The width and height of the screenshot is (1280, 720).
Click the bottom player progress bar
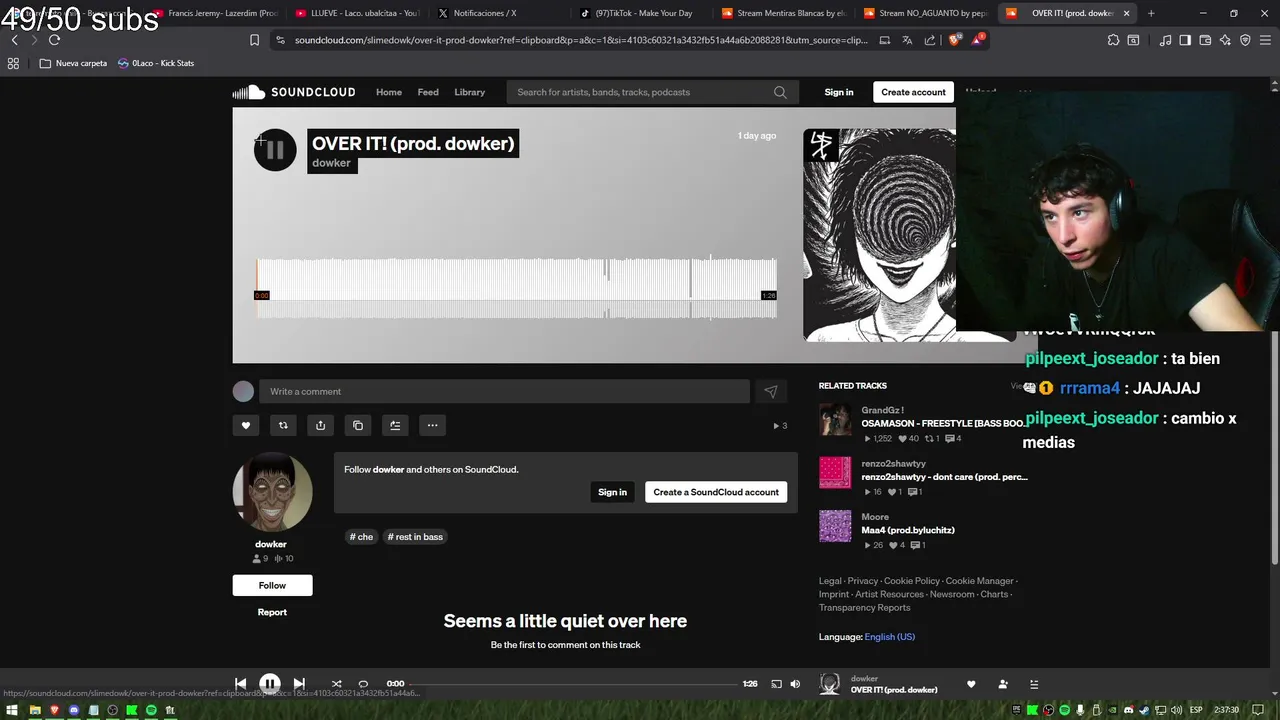coord(572,684)
